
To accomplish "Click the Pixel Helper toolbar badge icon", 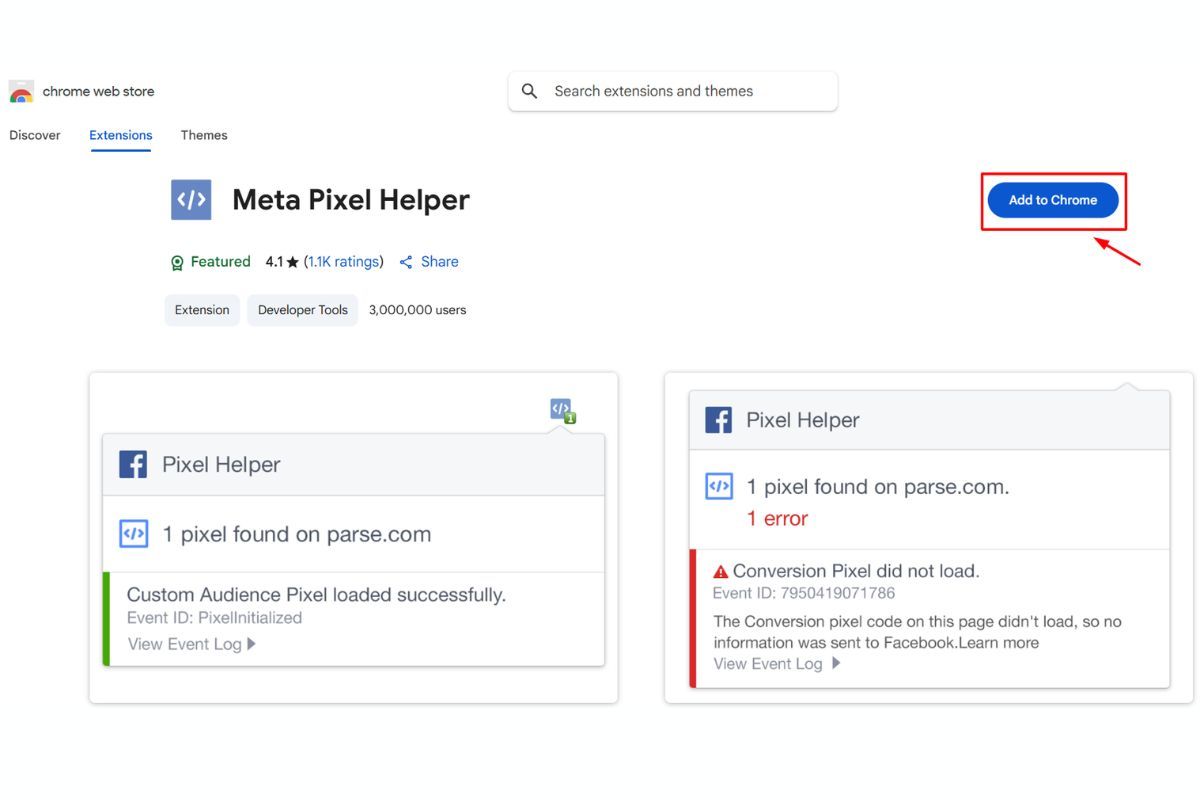I will pos(559,408).
